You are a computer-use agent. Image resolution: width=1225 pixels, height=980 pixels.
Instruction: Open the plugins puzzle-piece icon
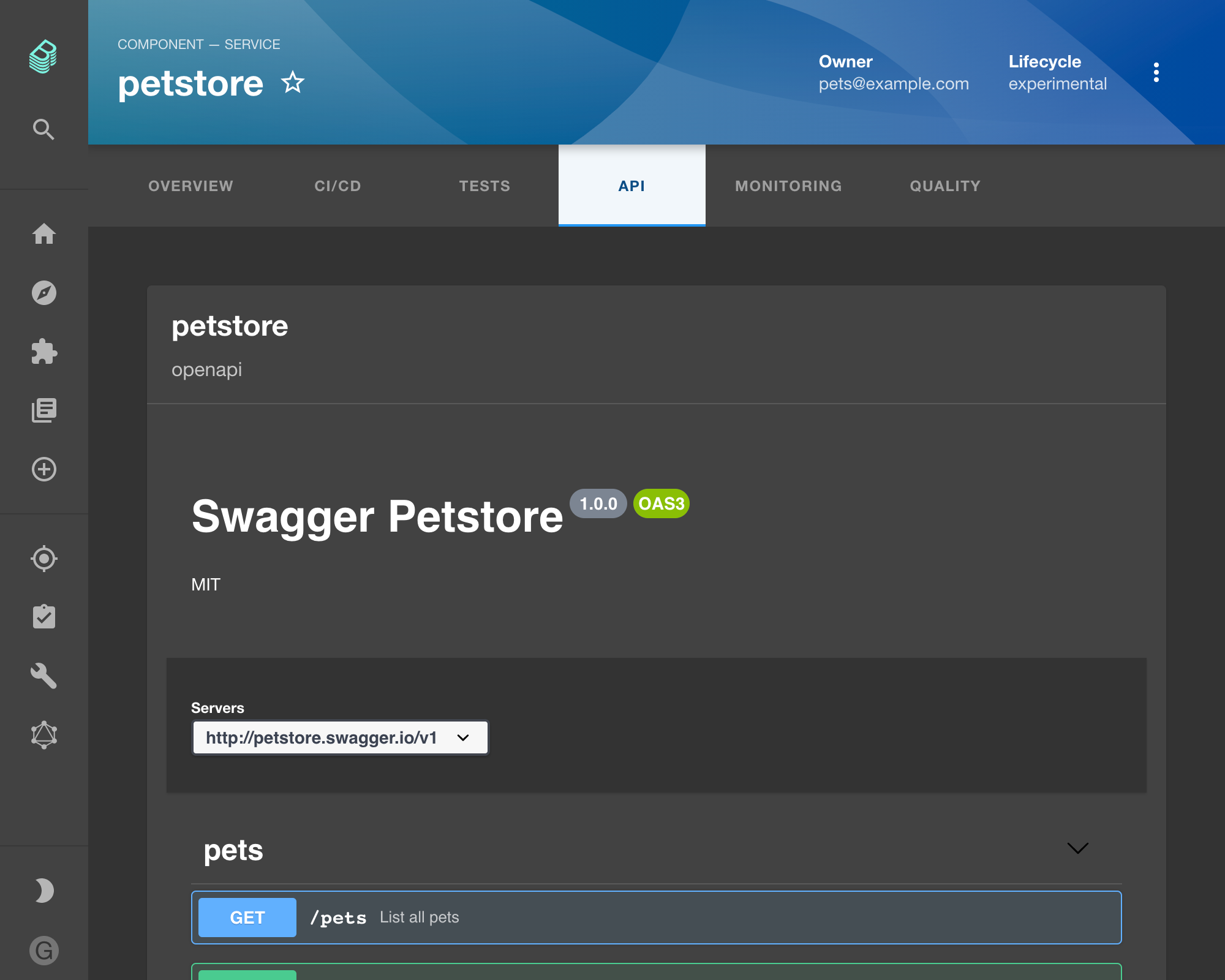pyautogui.click(x=44, y=352)
